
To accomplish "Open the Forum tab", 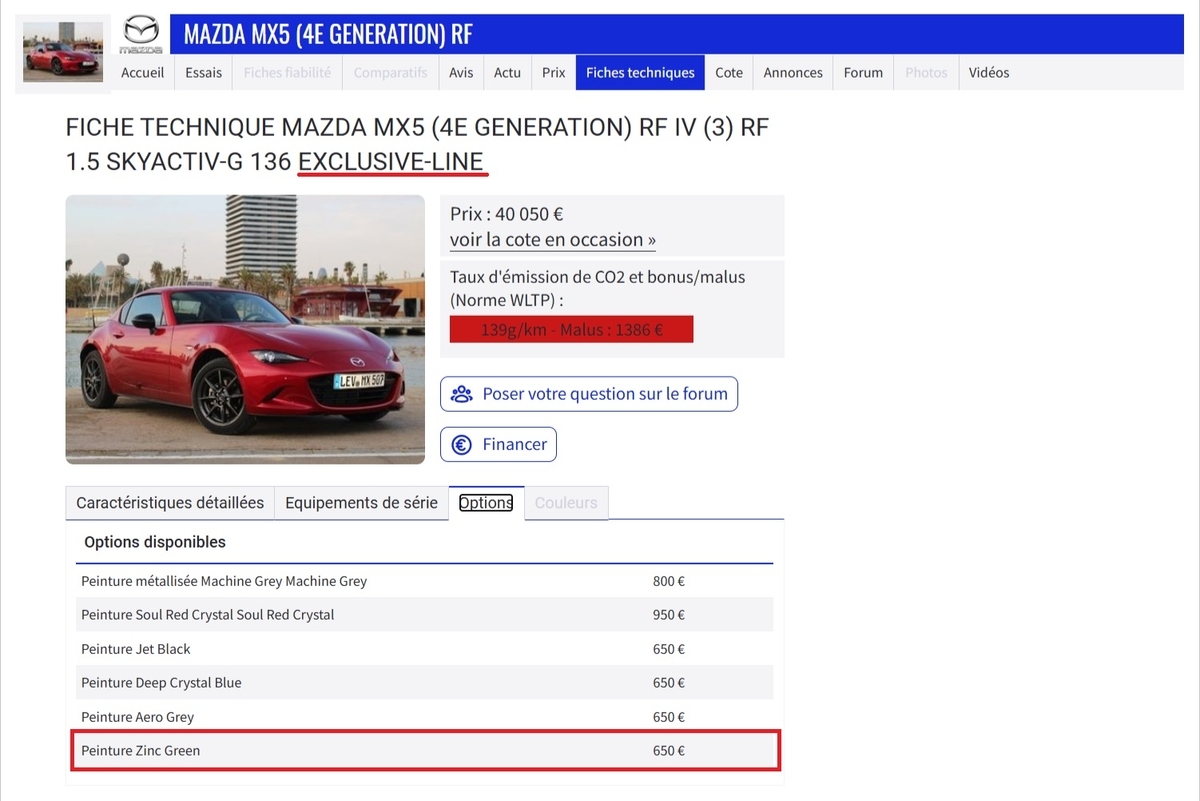I will 863,73.
